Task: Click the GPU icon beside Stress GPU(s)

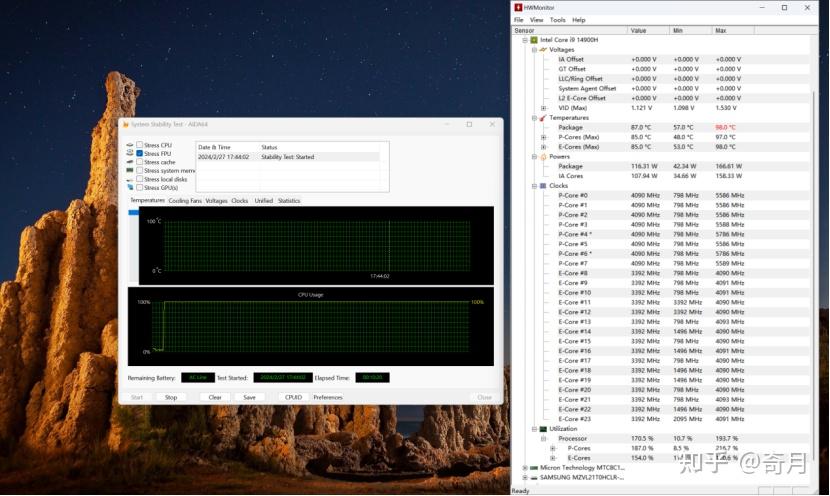Action: pos(130,187)
